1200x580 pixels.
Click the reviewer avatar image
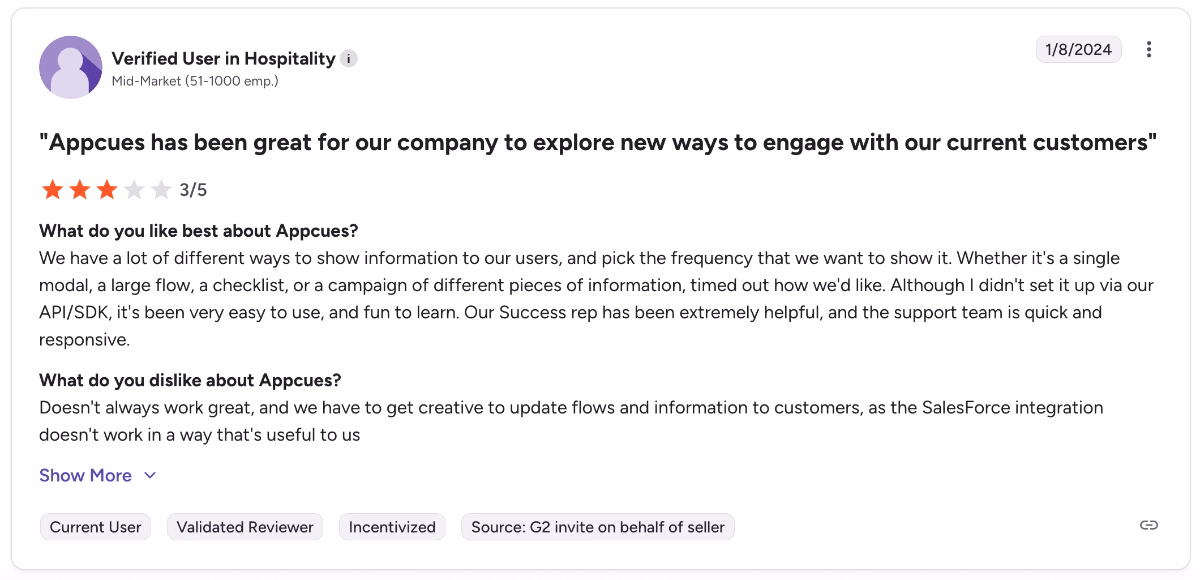pos(70,67)
